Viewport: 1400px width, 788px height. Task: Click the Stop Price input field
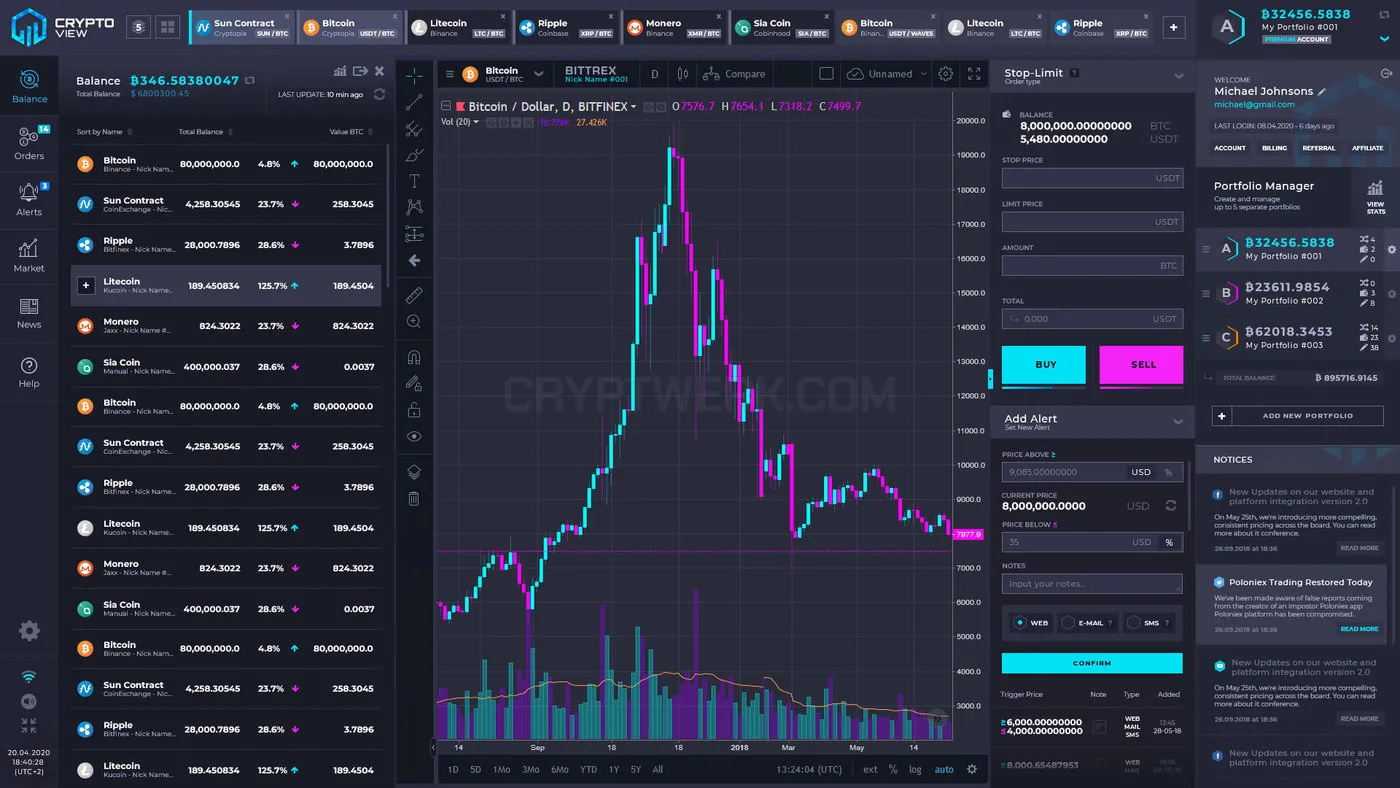[x=1092, y=177]
